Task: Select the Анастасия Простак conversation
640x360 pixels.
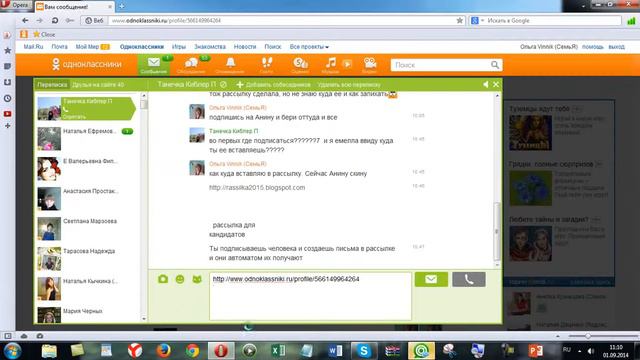Action: pyautogui.click(x=86, y=199)
